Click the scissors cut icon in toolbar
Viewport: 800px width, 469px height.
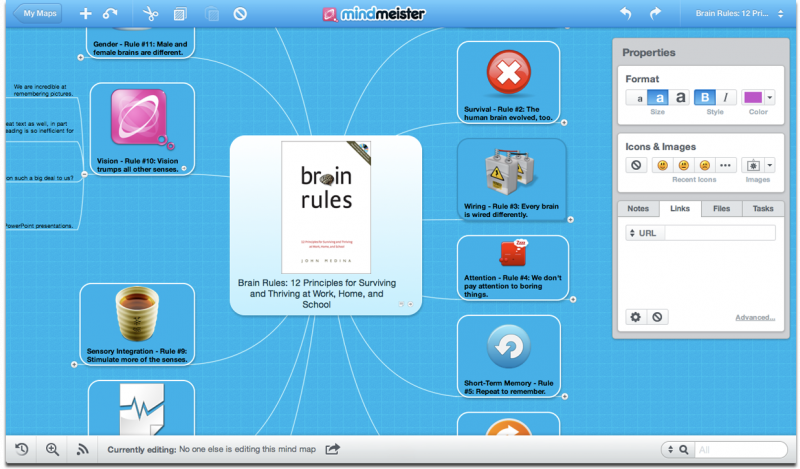point(150,14)
